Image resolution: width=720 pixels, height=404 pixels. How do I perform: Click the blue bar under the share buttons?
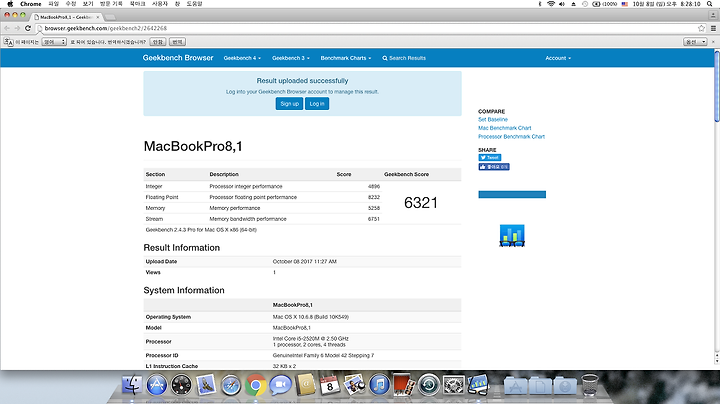tap(512, 195)
